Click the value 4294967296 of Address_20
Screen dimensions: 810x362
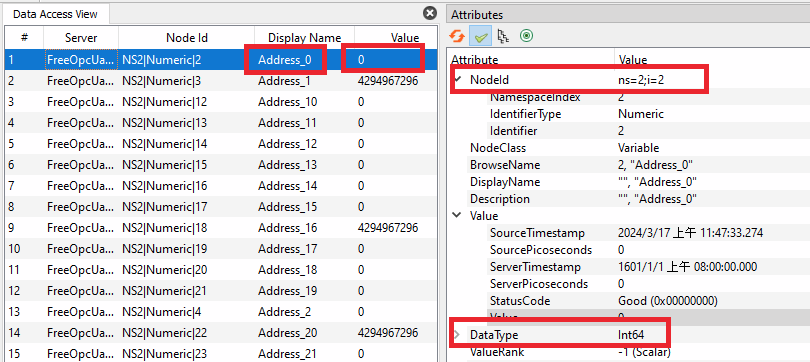387,333
